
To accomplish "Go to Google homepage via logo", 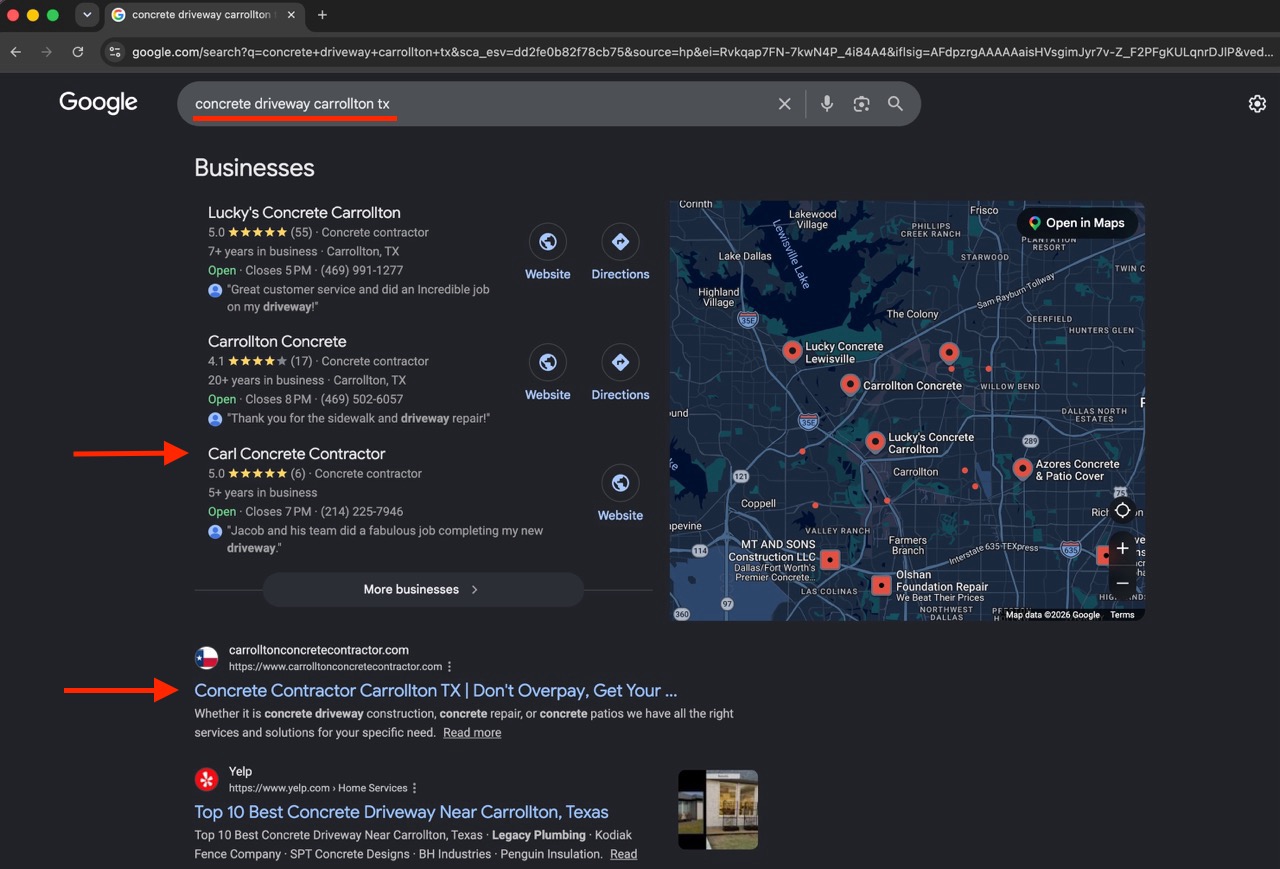I will (98, 103).
